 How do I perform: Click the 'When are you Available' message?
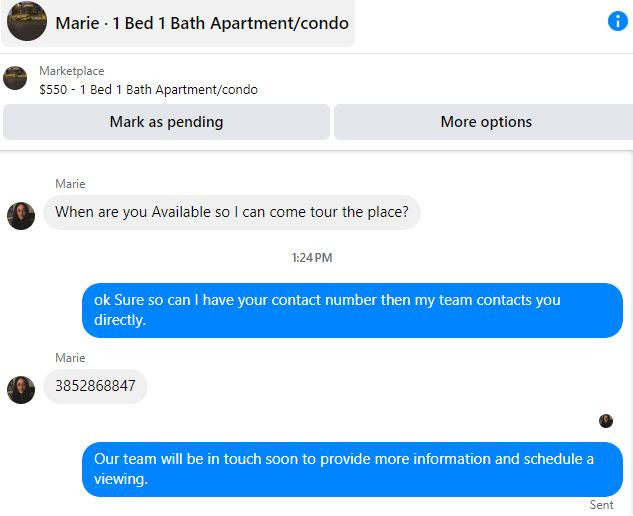(x=232, y=212)
